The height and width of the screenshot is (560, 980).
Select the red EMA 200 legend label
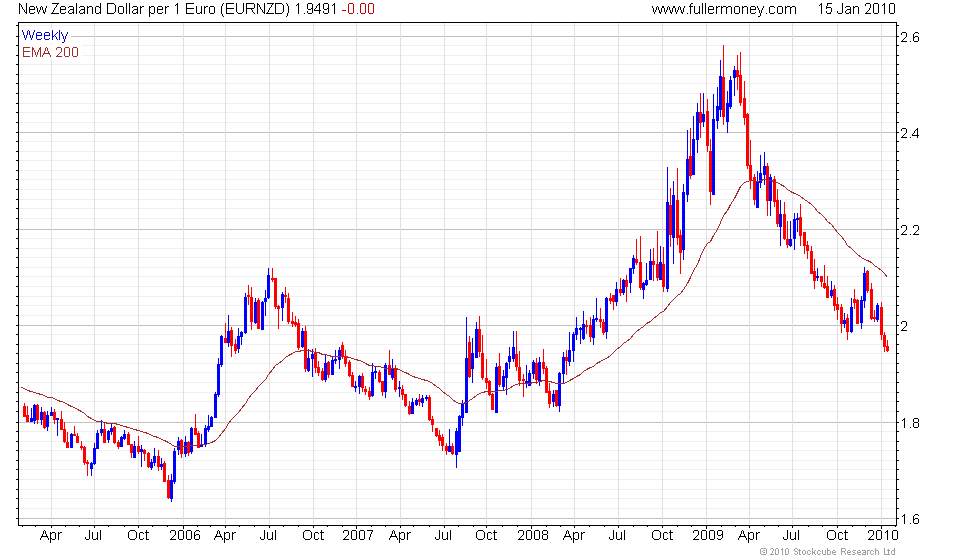click(50, 52)
